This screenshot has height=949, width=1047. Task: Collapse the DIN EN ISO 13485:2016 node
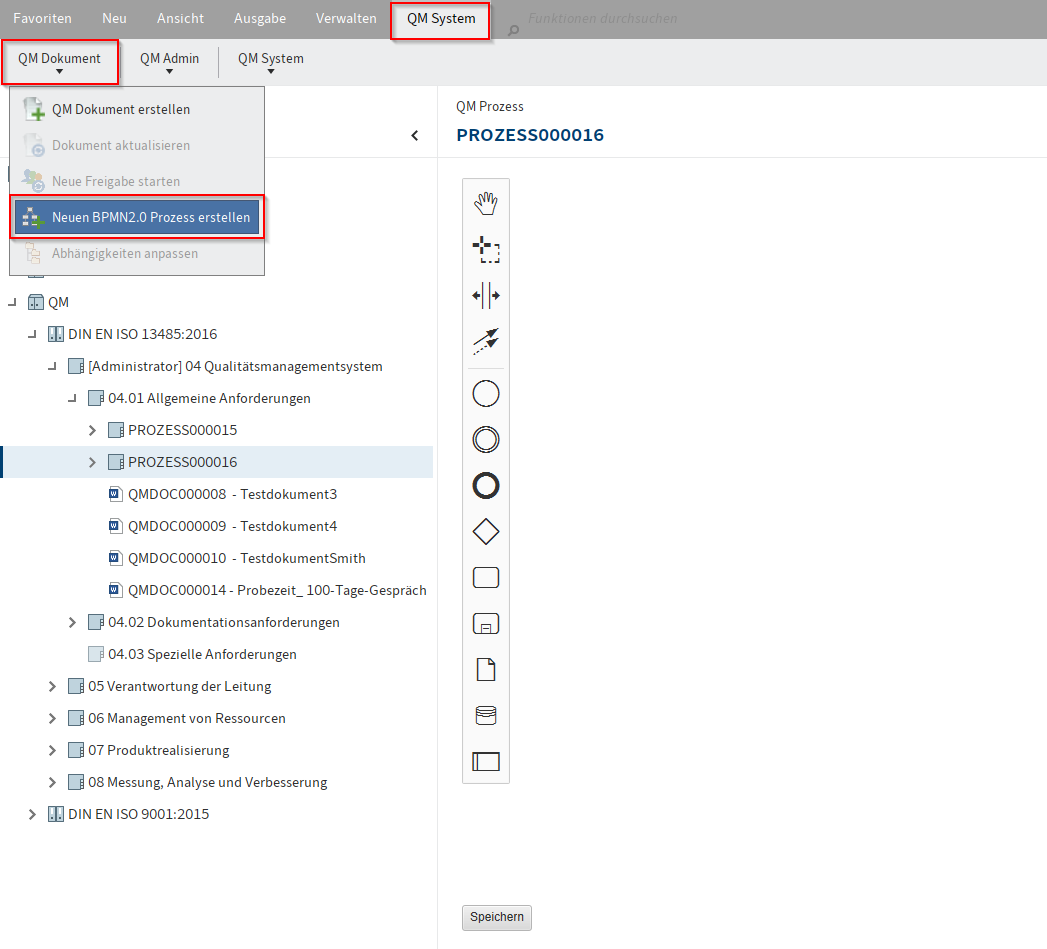[32, 334]
